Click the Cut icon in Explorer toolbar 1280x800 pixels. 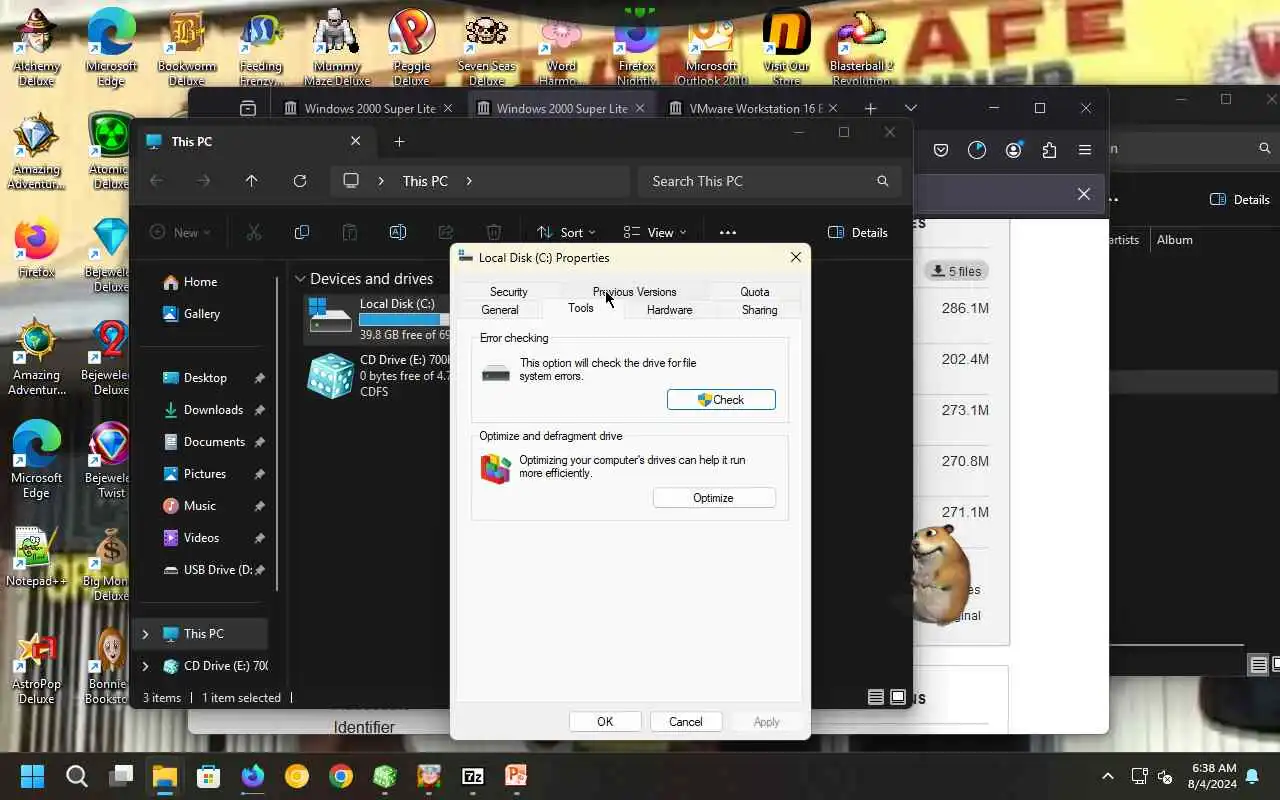pyautogui.click(x=254, y=232)
